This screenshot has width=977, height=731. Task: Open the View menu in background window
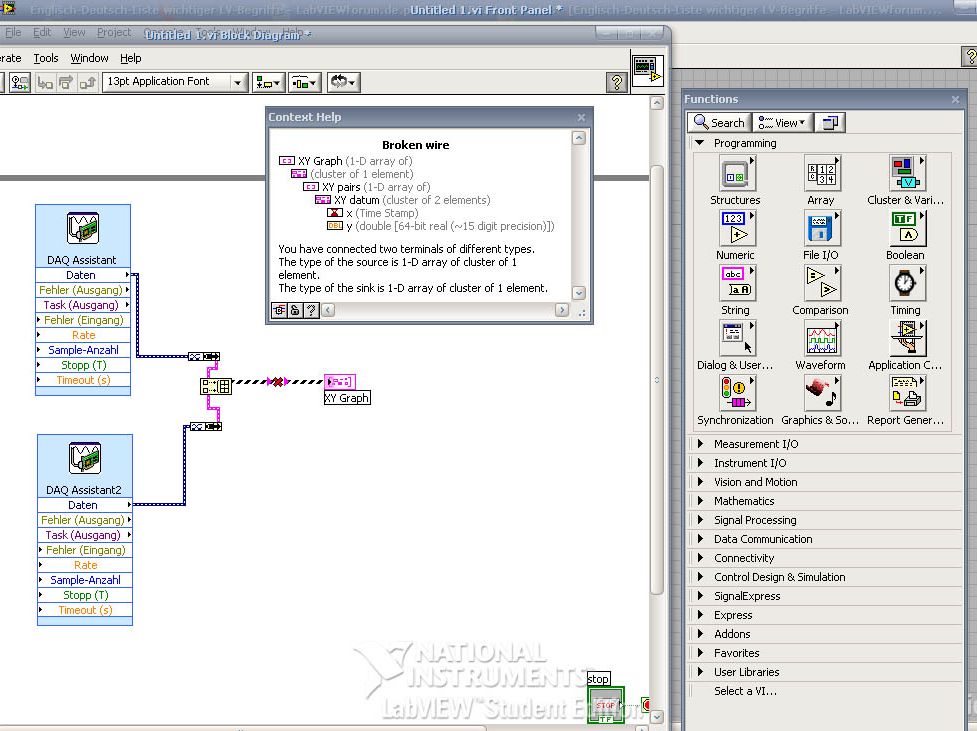point(74,32)
